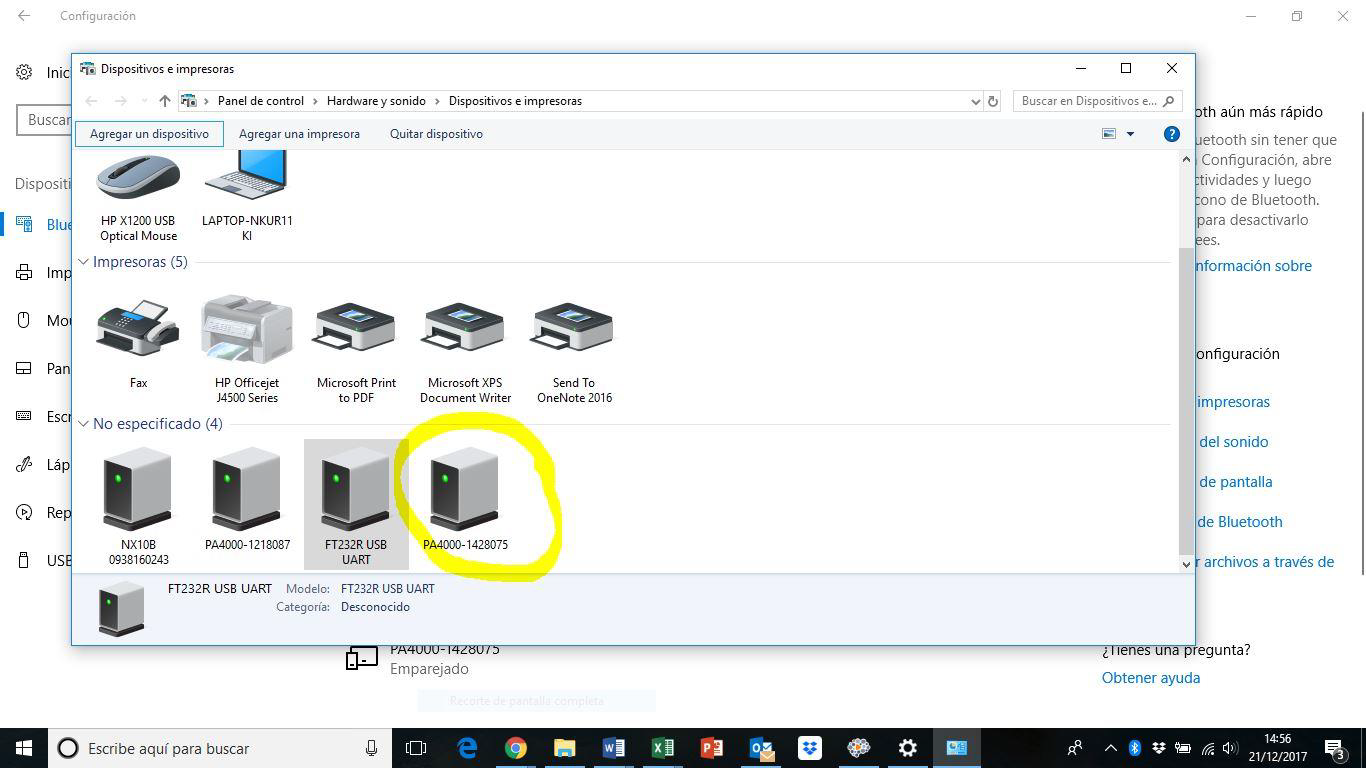Image resolution: width=1366 pixels, height=768 pixels.
Task: Open the view options dropdown arrow
Action: click(x=1131, y=134)
